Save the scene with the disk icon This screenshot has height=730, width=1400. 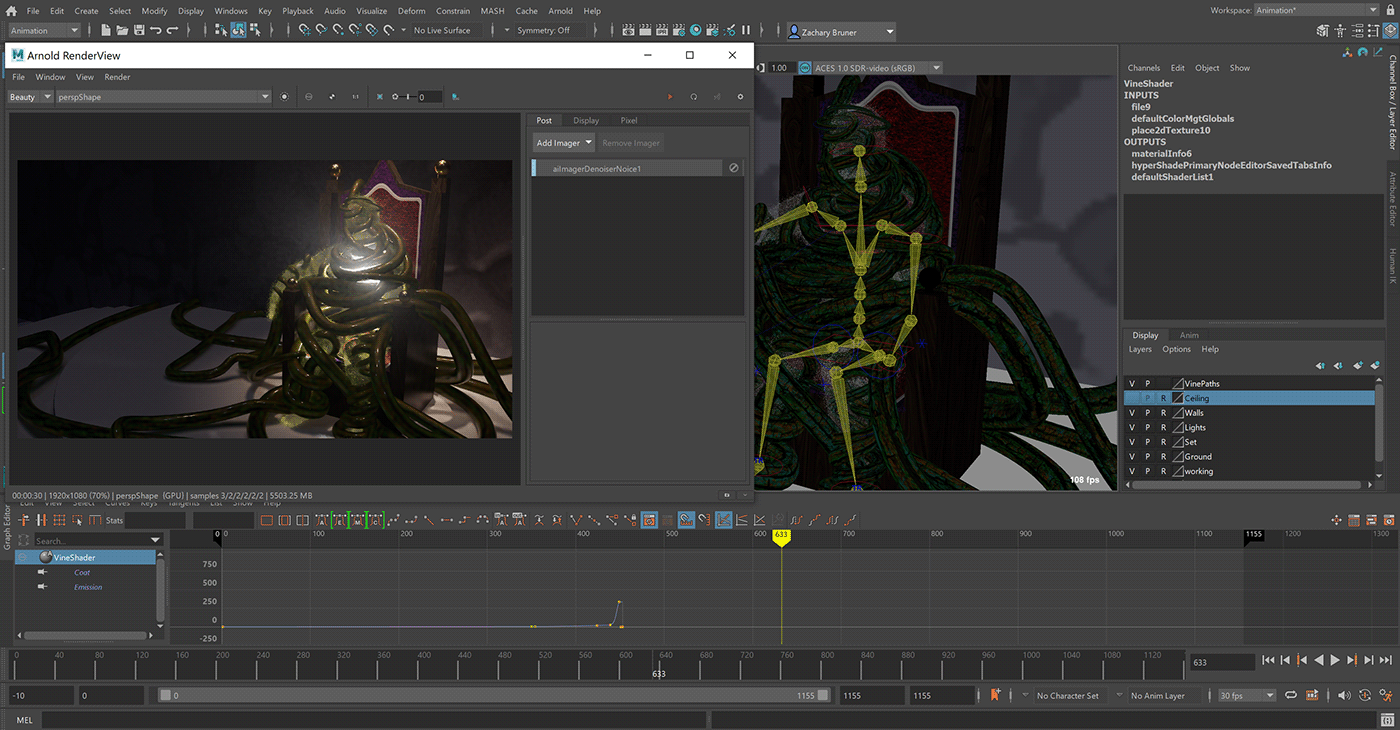(x=139, y=30)
